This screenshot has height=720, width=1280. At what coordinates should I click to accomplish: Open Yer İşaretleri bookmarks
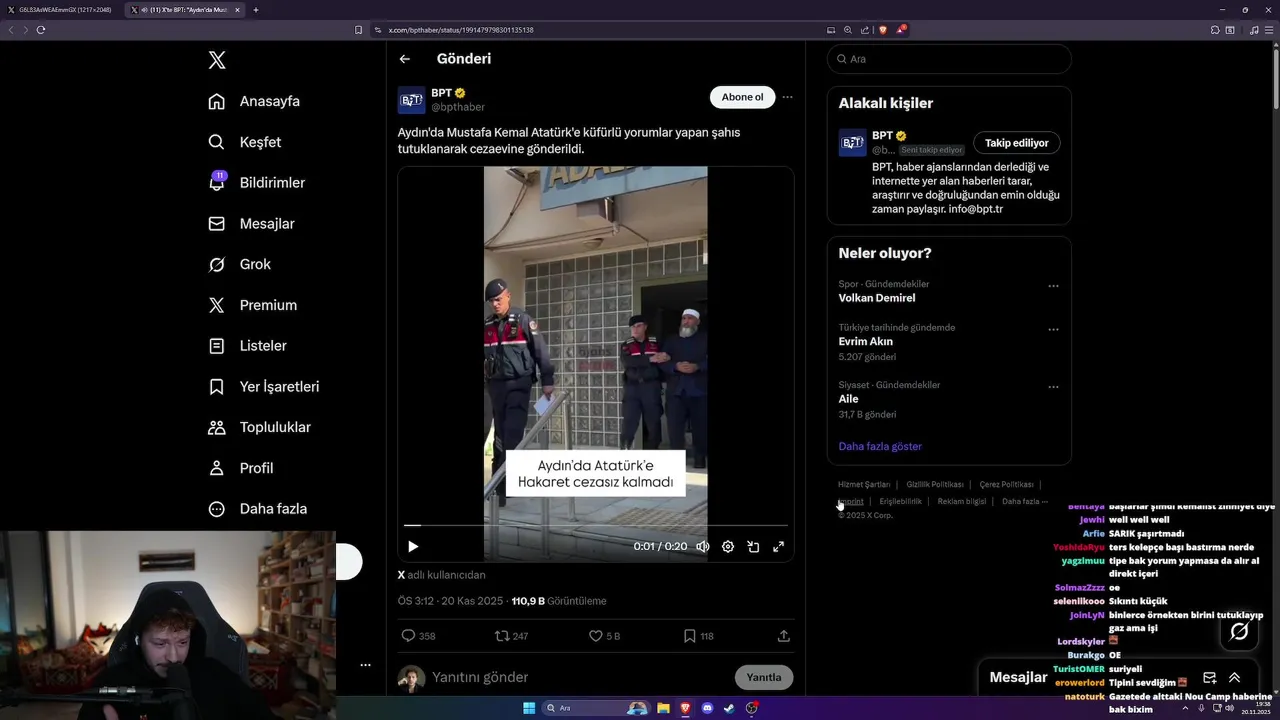coord(263,386)
